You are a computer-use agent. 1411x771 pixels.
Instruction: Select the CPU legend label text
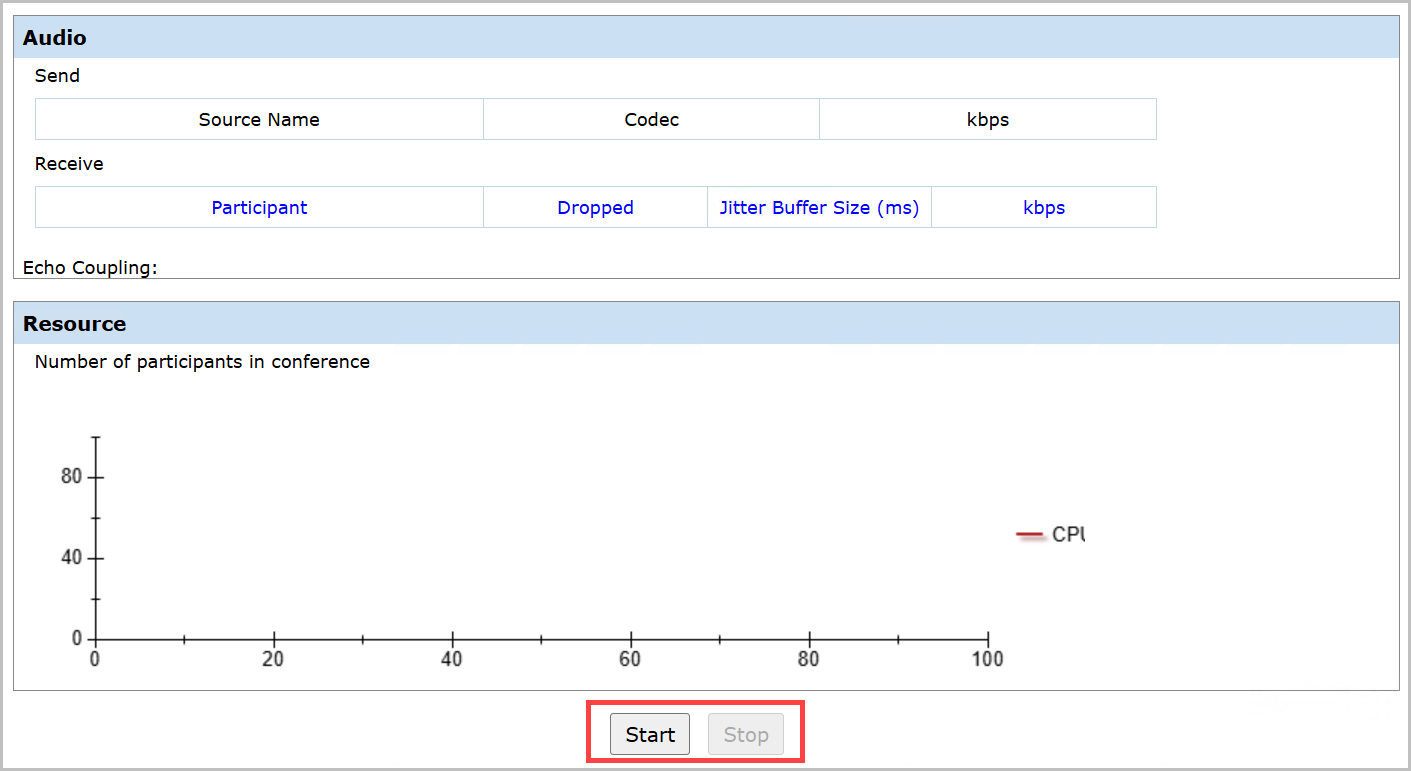(1068, 535)
